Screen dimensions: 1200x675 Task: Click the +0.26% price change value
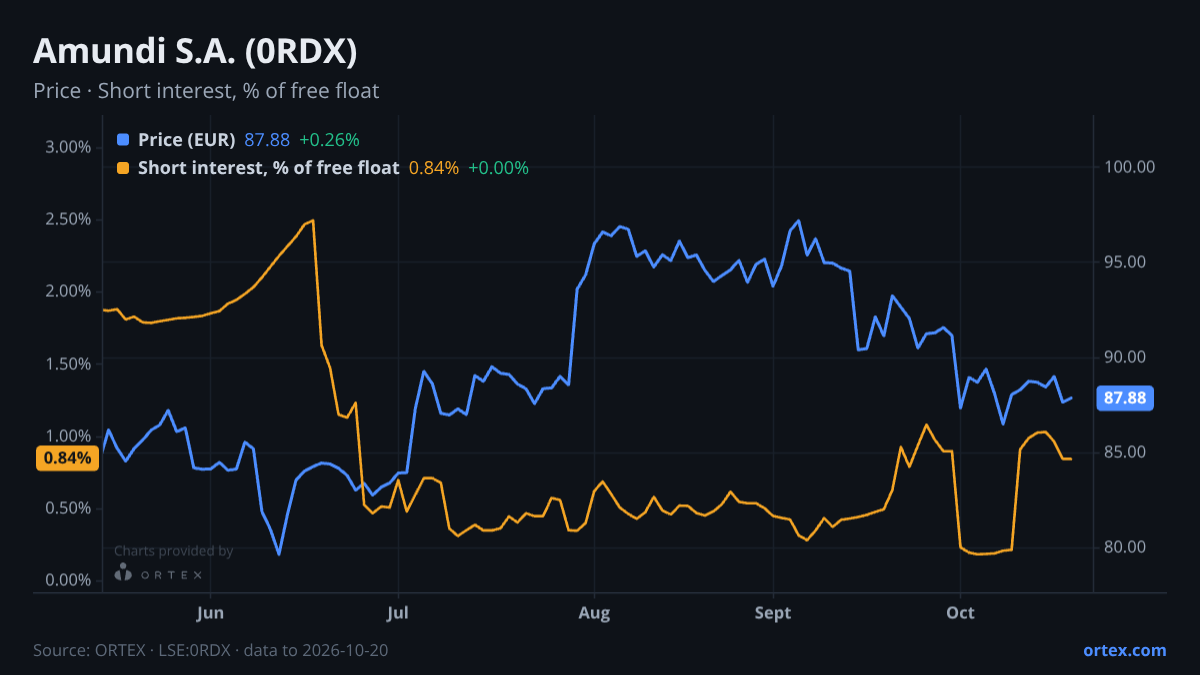point(329,139)
